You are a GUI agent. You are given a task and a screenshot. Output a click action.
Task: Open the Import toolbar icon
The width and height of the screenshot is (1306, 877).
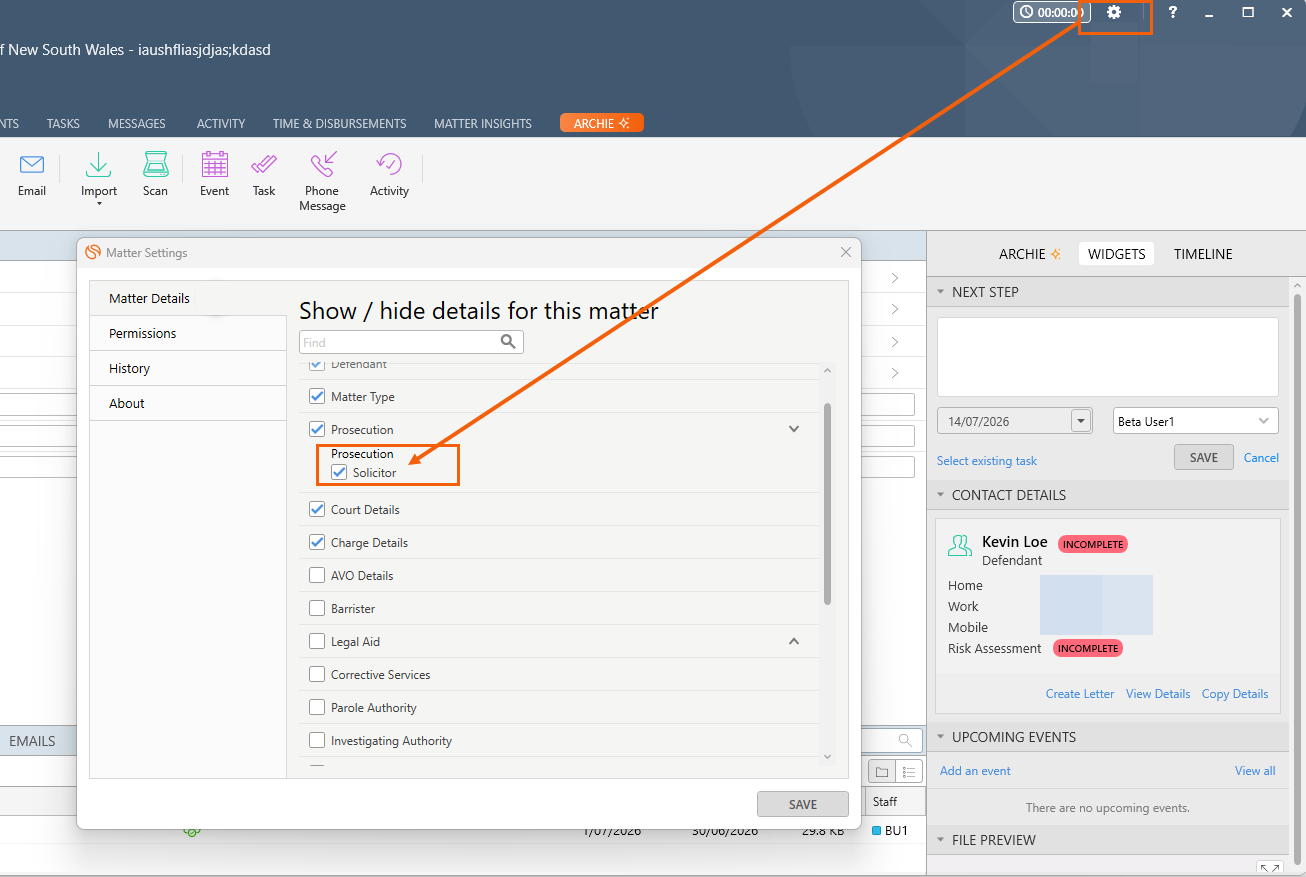tap(99, 165)
